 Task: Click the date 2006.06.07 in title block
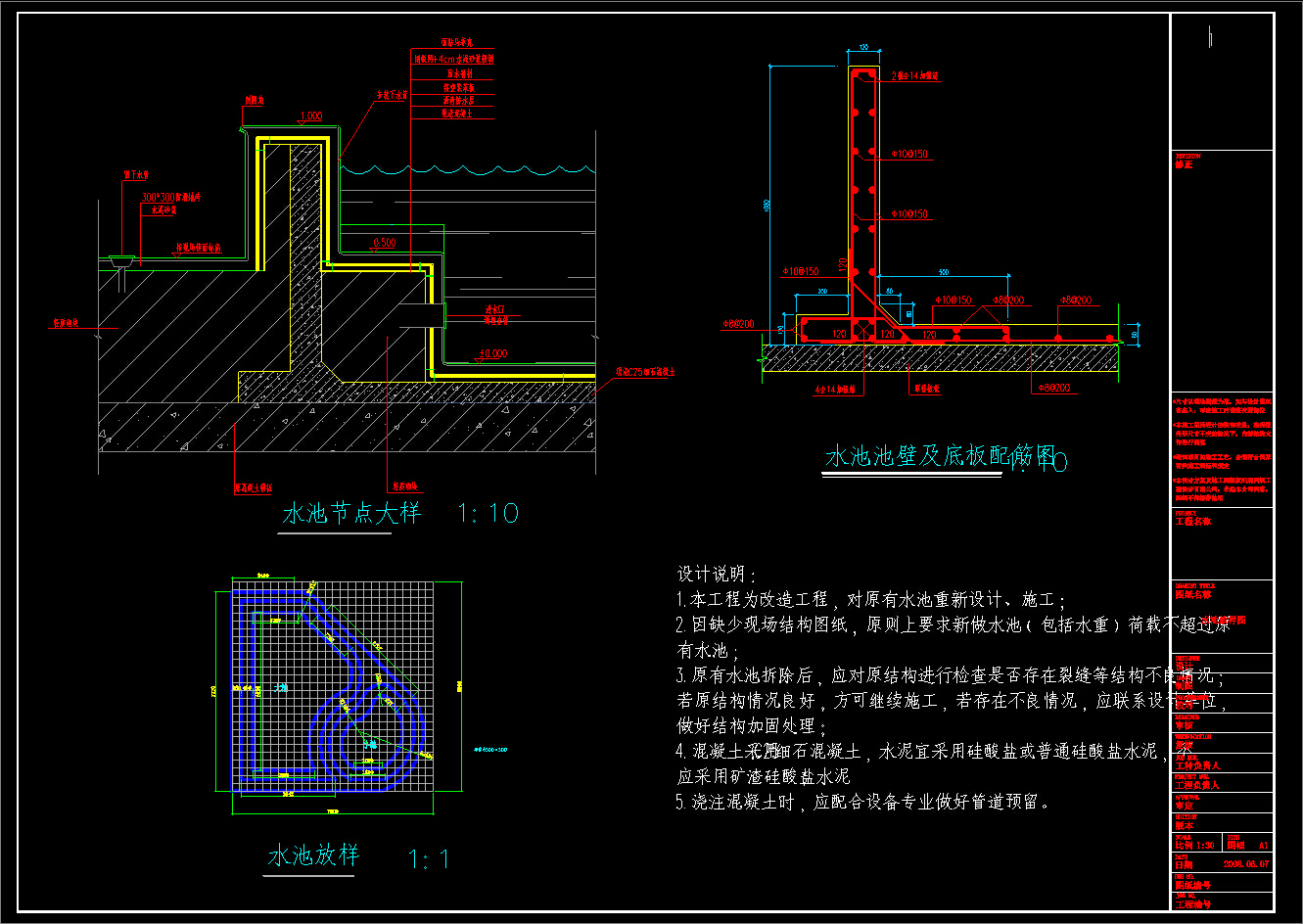pyautogui.click(x=1246, y=864)
